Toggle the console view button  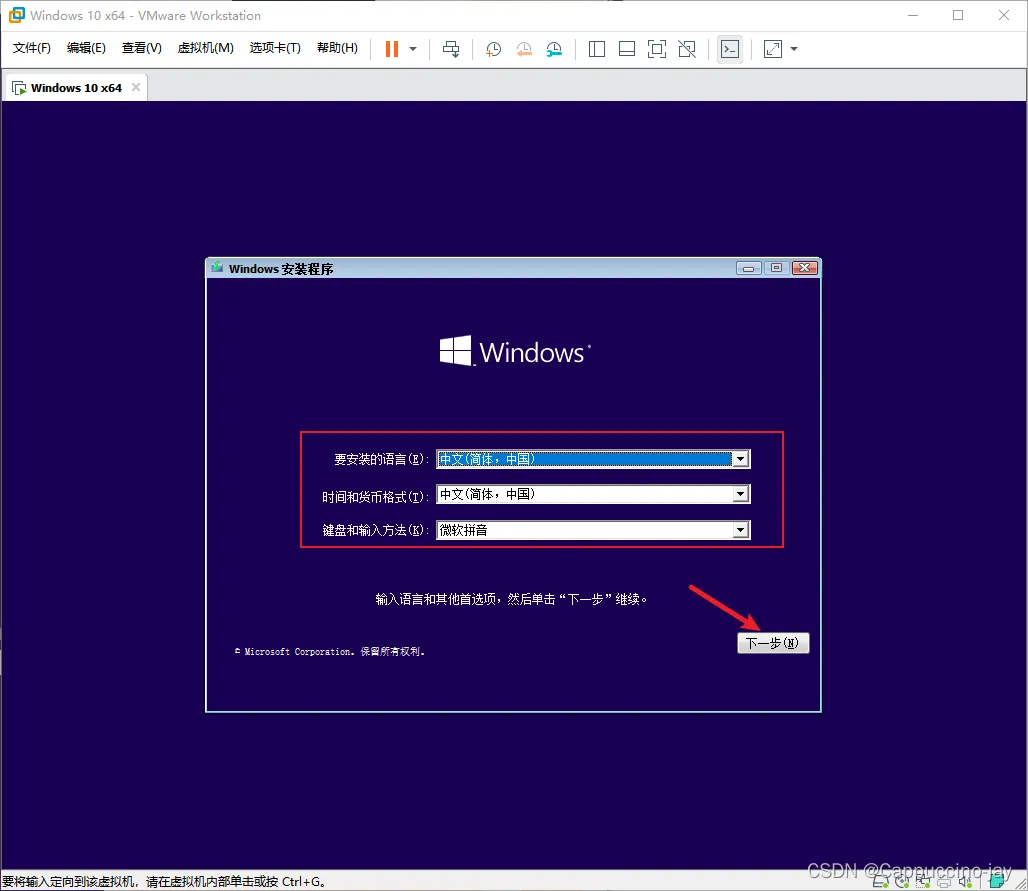pyautogui.click(x=730, y=49)
